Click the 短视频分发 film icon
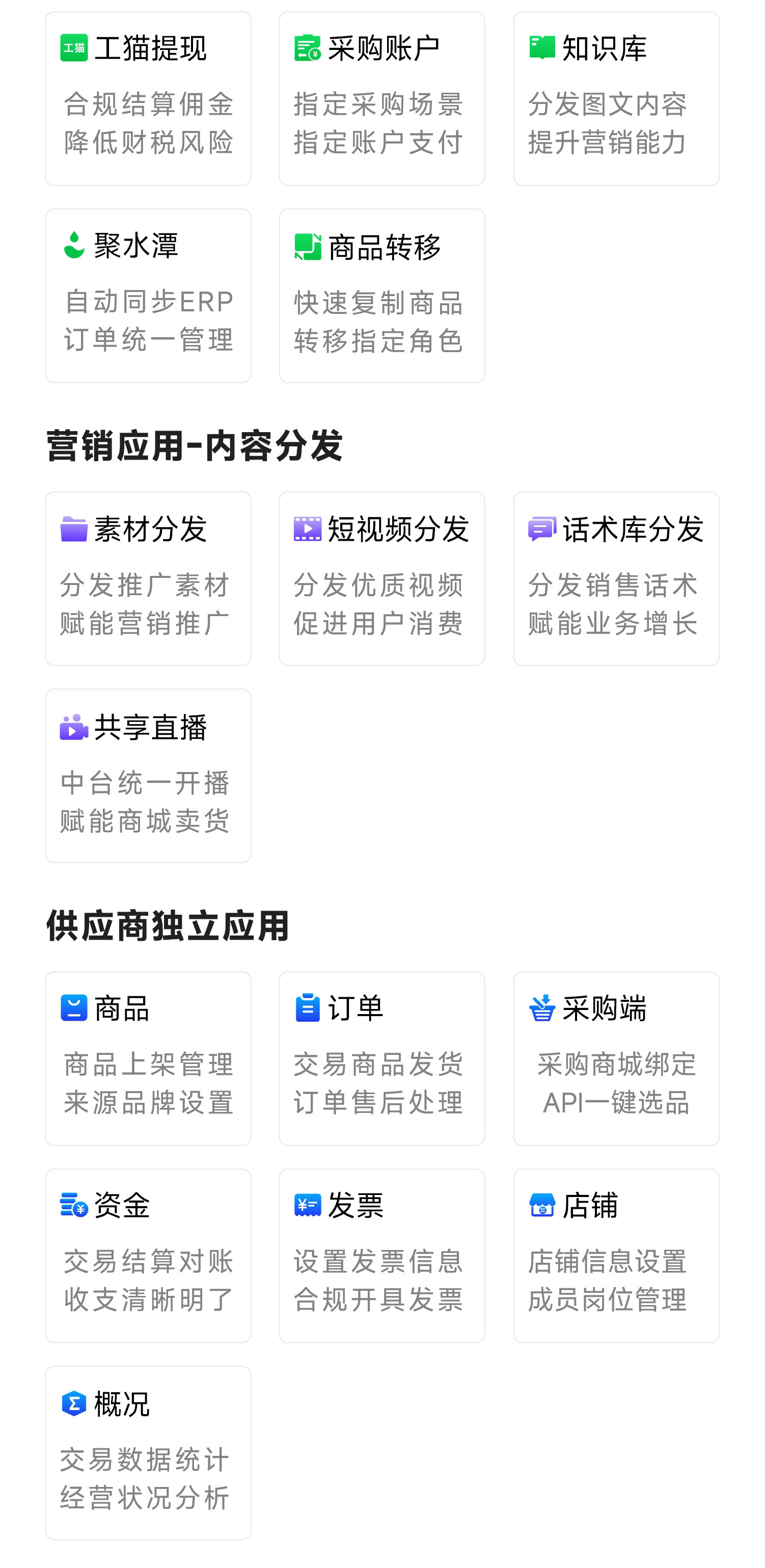The height and width of the screenshot is (1568, 765). 307,528
